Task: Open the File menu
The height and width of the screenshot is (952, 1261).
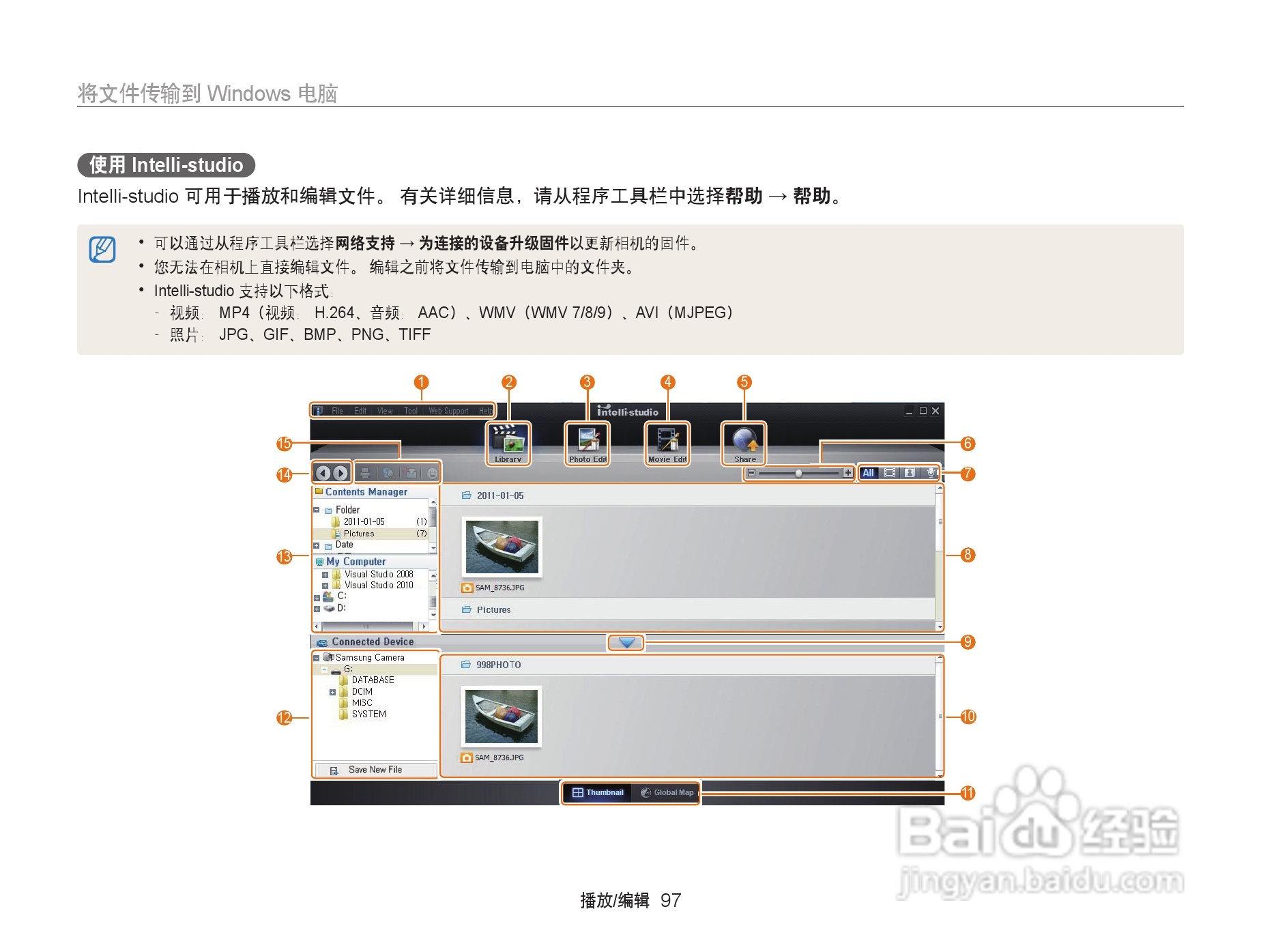Action: pos(337,411)
